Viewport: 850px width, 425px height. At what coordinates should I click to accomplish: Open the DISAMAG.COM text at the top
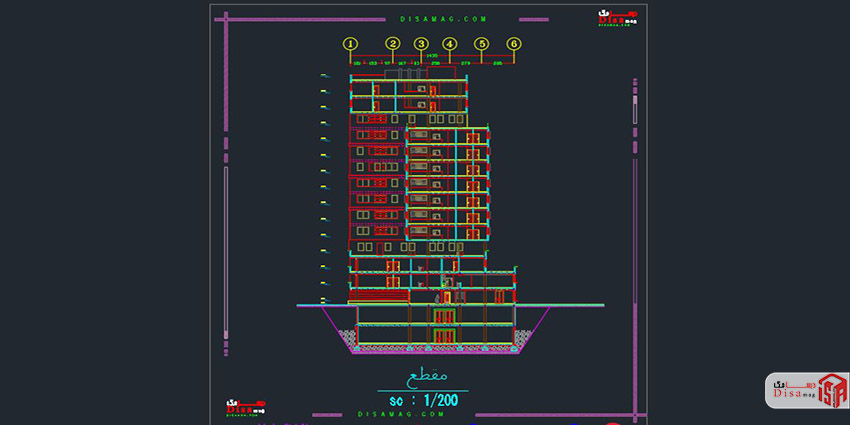pos(432,19)
